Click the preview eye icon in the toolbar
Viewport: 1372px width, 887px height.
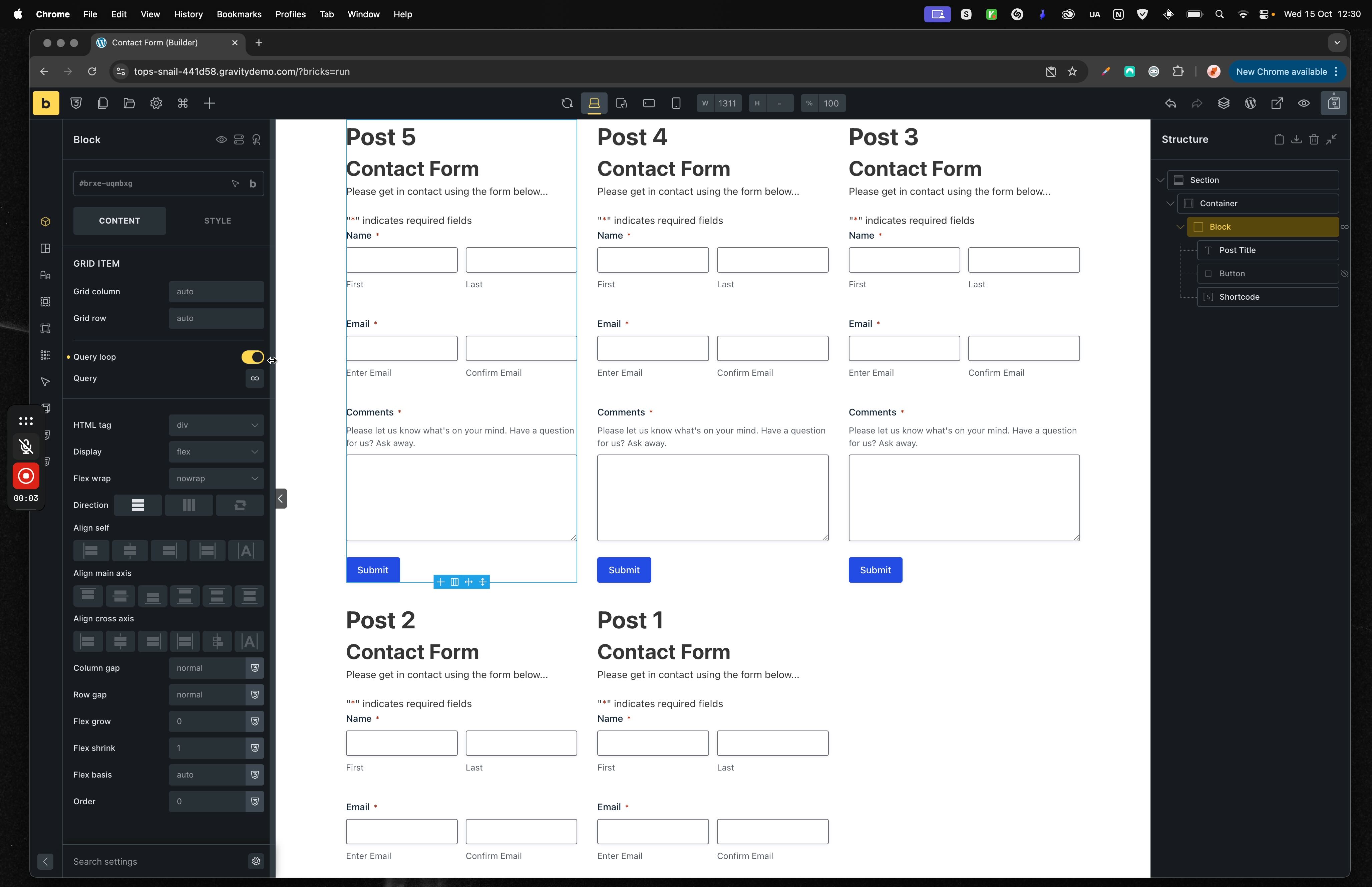[x=1304, y=103]
